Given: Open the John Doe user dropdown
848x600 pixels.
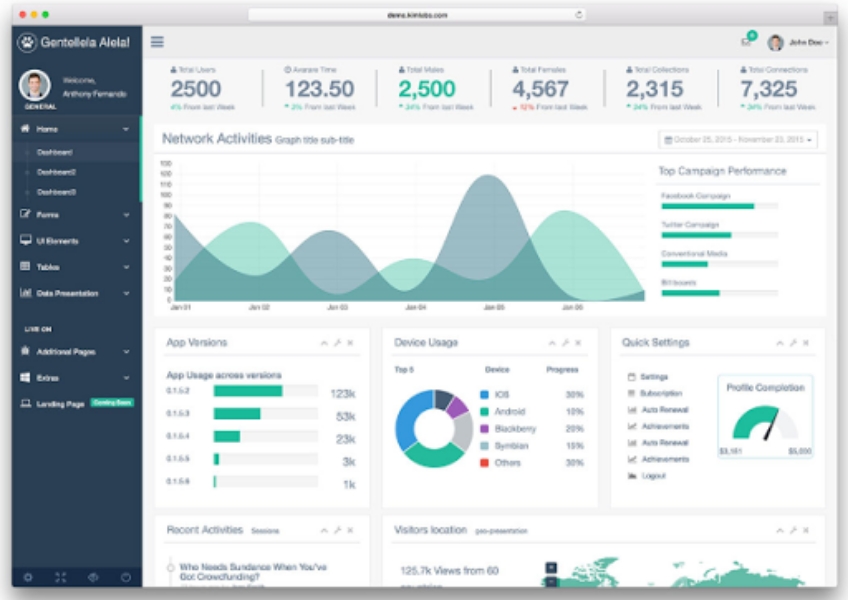Looking at the screenshot, I should click(x=797, y=42).
